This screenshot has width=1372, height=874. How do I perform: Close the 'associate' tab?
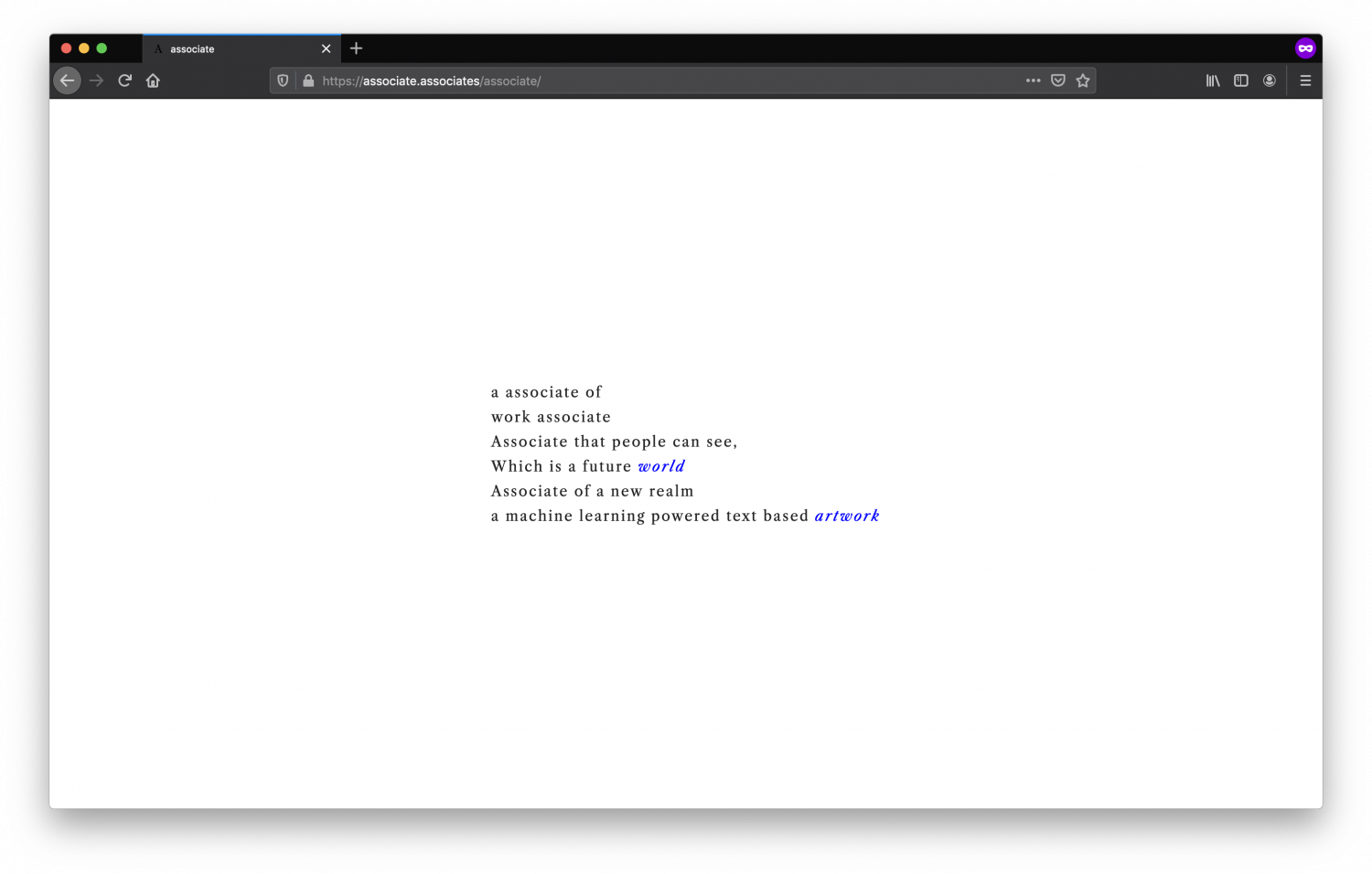pyautogui.click(x=327, y=49)
